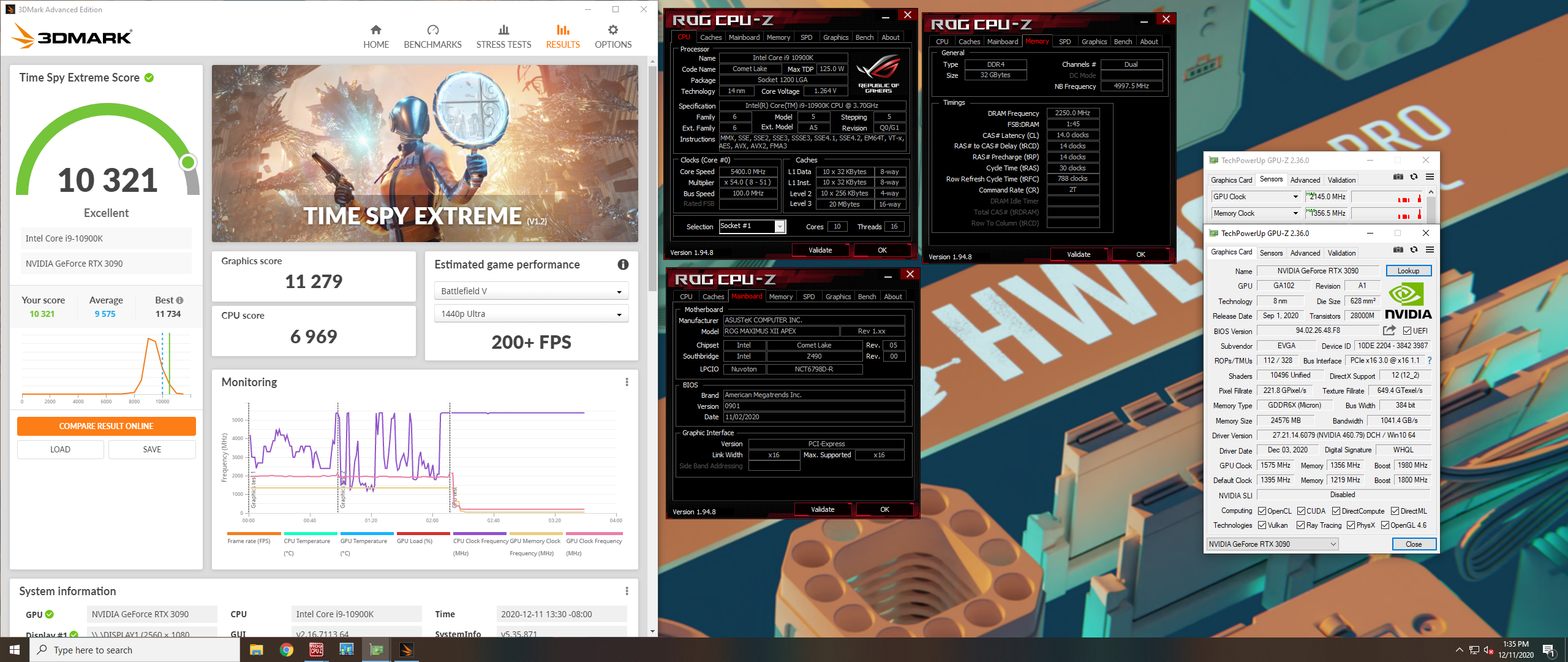Click the GPU Clock sensor history graph
The height and width of the screenshot is (662, 1568).
click(x=1388, y=197)
